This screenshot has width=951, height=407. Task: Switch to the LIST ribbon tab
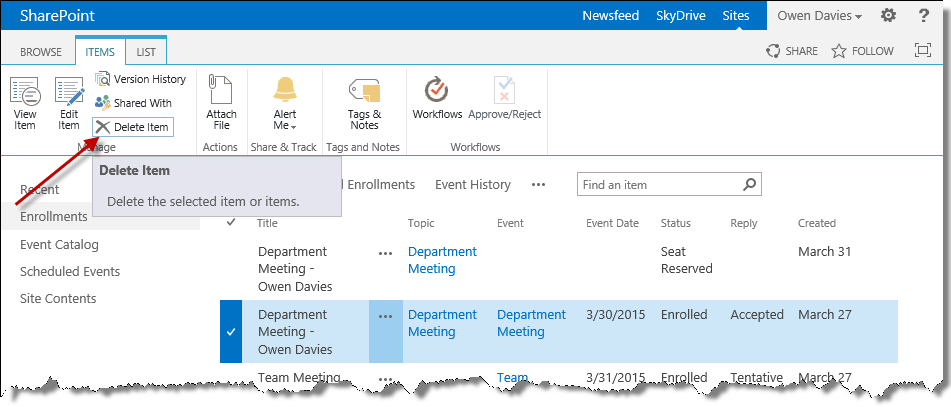point(146,51)
